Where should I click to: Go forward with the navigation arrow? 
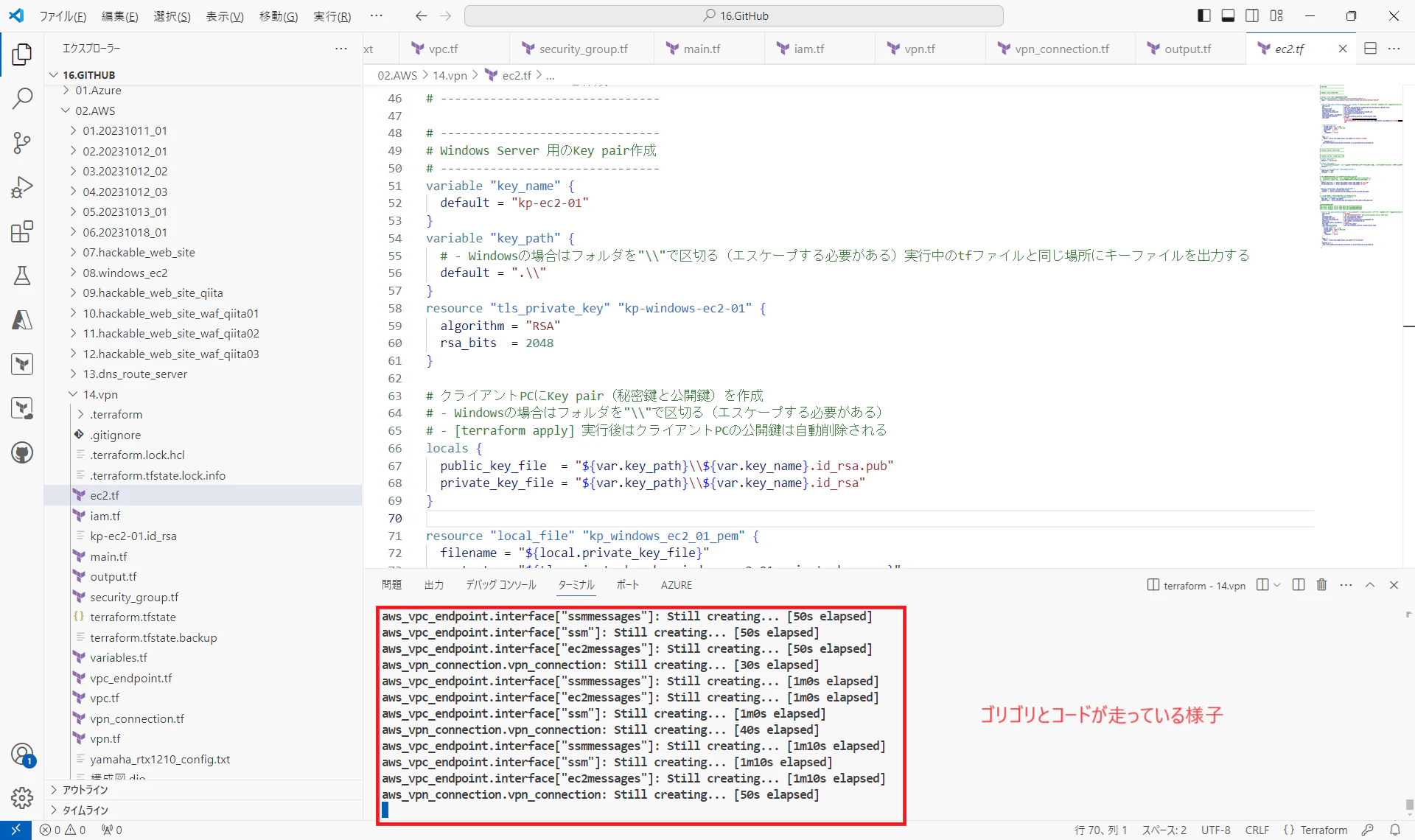tap(446, 15)
